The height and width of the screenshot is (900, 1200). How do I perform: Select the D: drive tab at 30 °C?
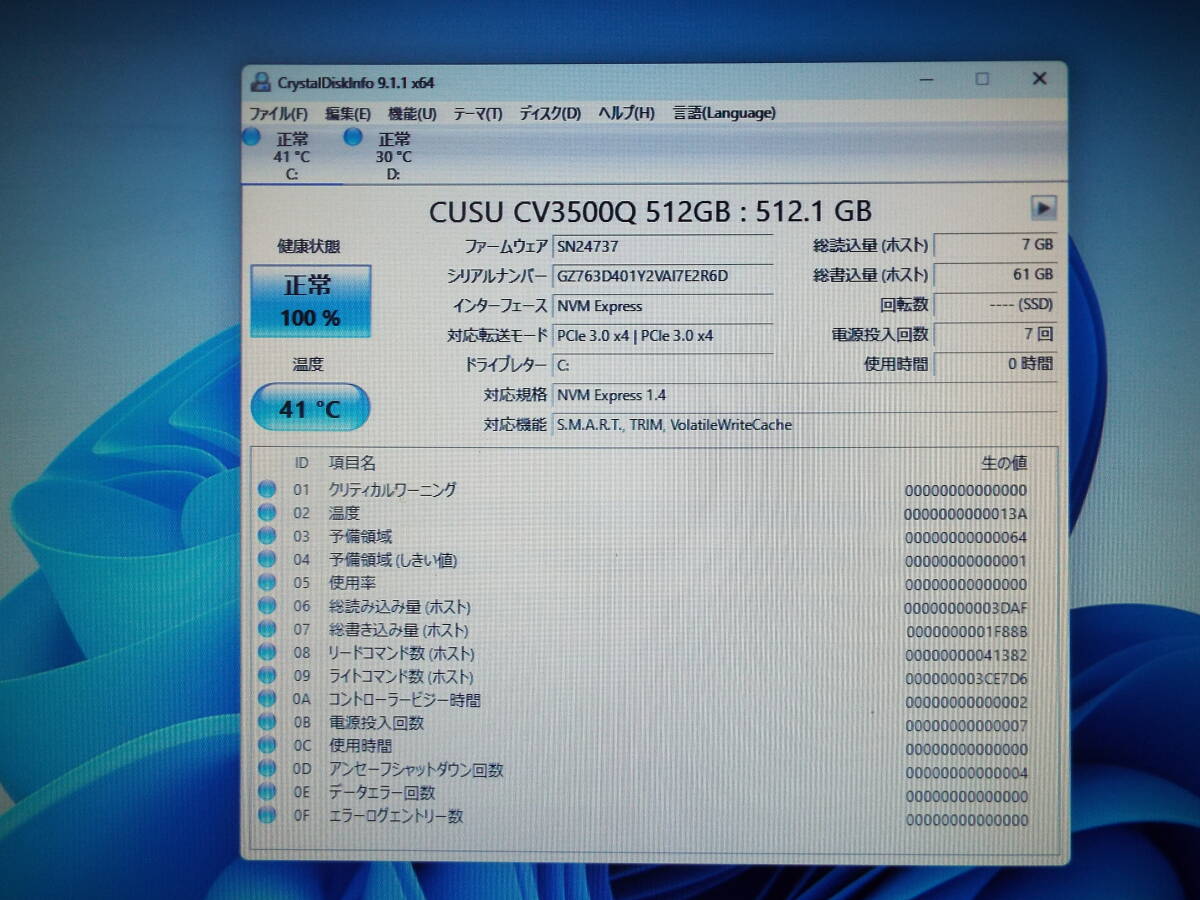click(393, 155)
